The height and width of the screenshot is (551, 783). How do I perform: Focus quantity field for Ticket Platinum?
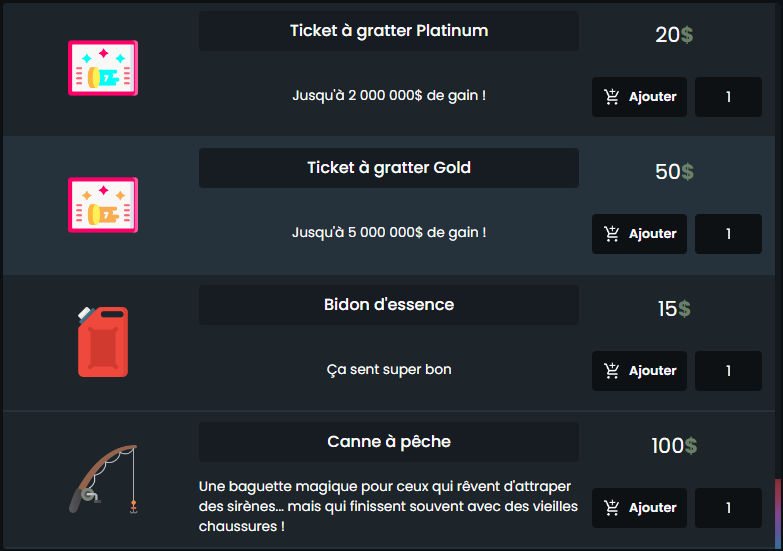click(728, 97)
